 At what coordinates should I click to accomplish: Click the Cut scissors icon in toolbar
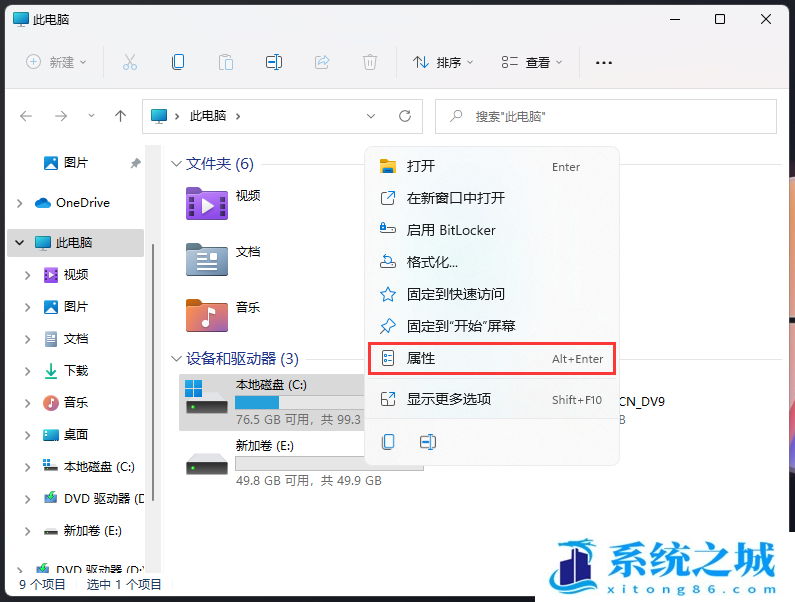pyautogui.click(x=130, y=62)
